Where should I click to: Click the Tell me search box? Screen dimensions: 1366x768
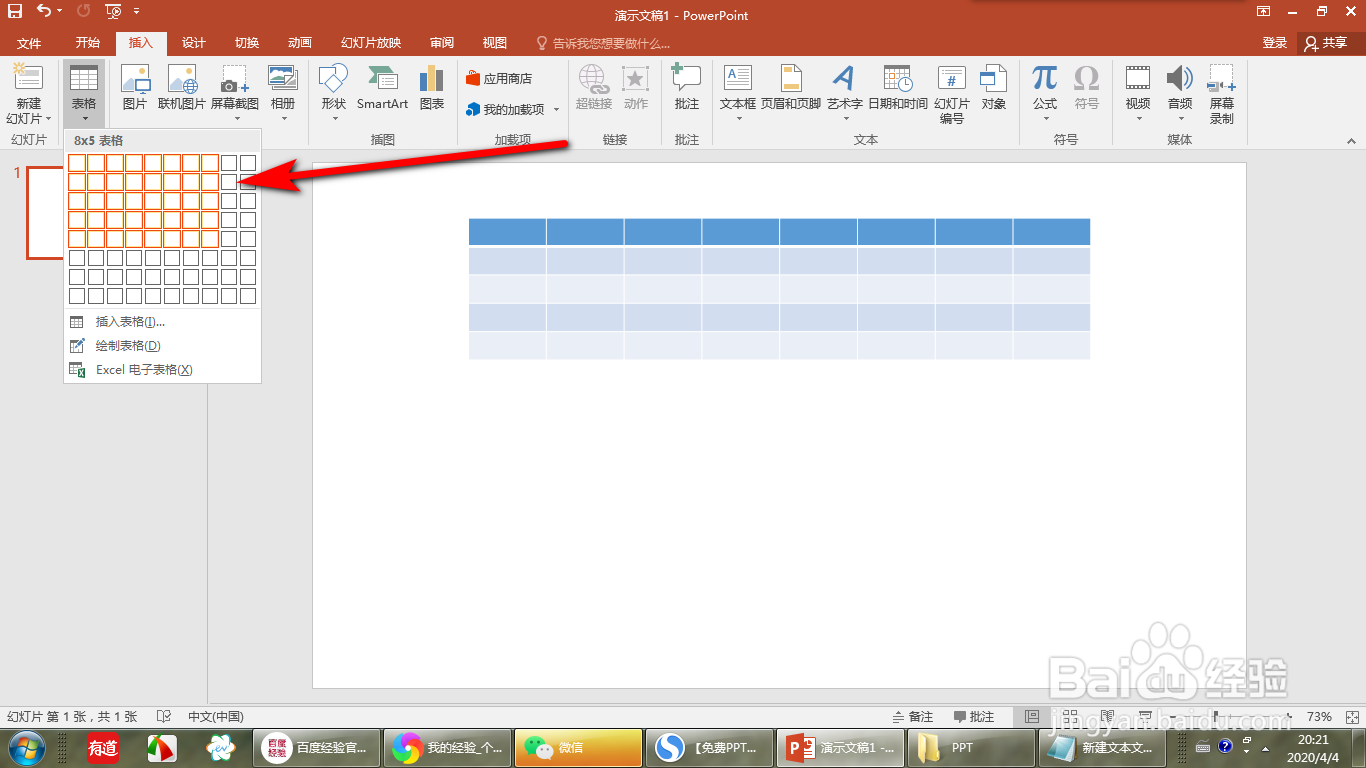click(x=604, y=43)
